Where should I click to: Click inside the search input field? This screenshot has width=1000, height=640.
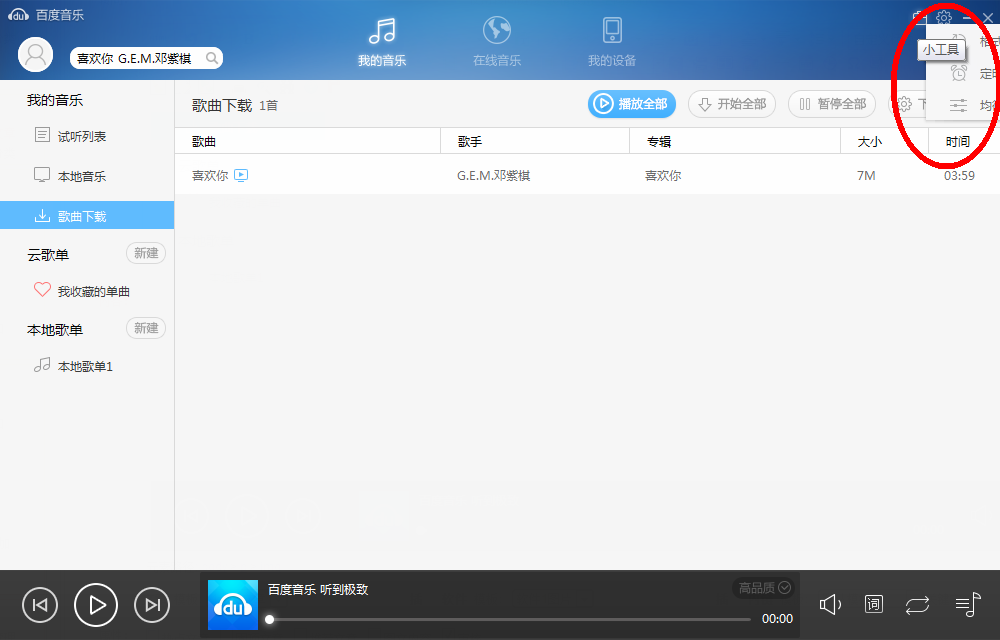coord(130,58)
